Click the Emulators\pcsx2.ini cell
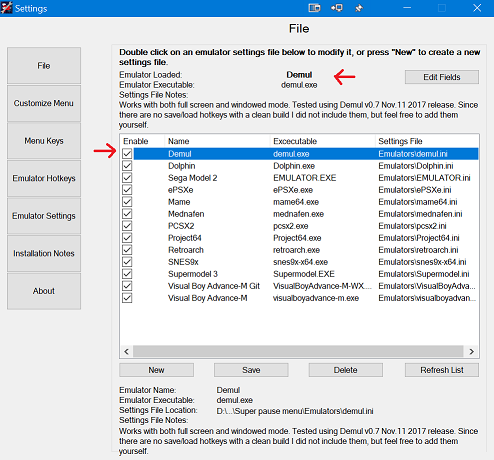The image size is (494, 460). click(x=412, y=226)
